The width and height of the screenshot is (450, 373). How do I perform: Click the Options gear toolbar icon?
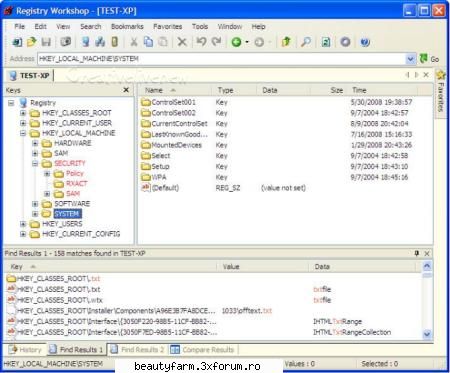click(x=345, y=42)
